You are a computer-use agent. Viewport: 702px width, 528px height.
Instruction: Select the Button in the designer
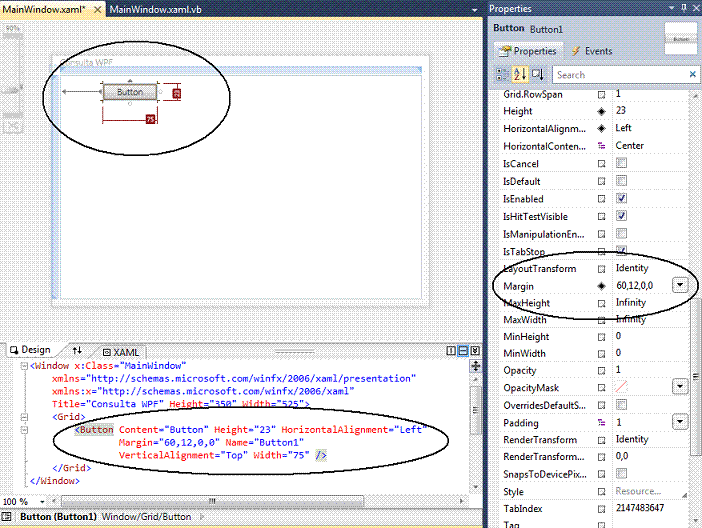(130, 92)
